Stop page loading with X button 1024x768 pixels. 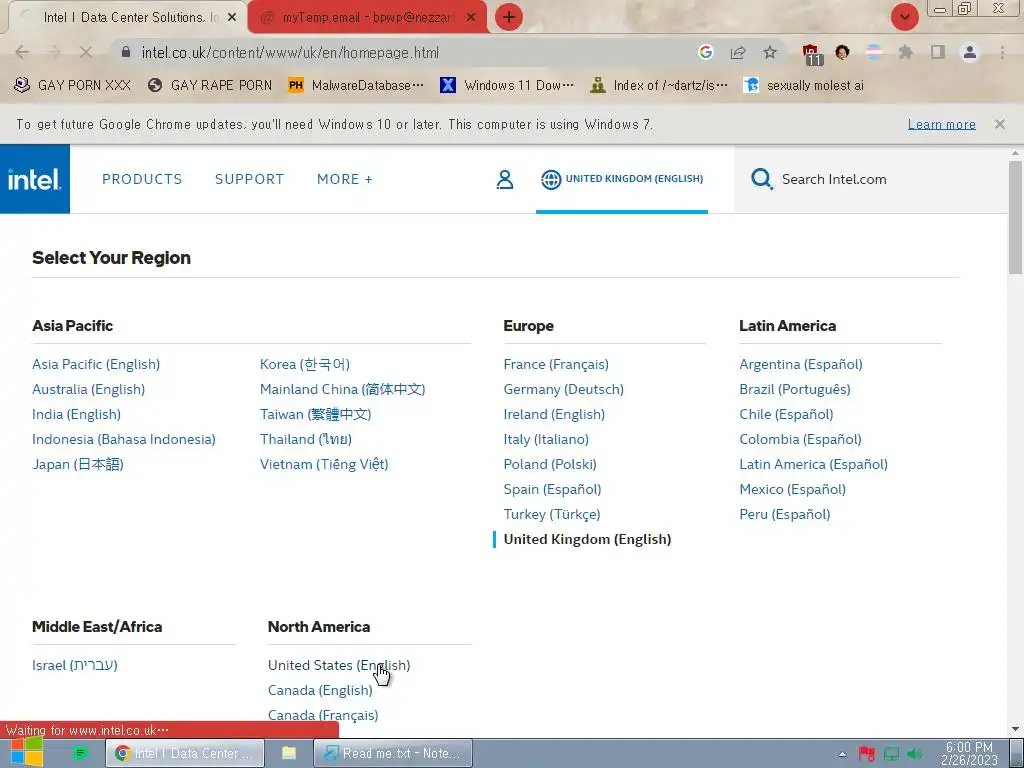(x=86, y=52)
